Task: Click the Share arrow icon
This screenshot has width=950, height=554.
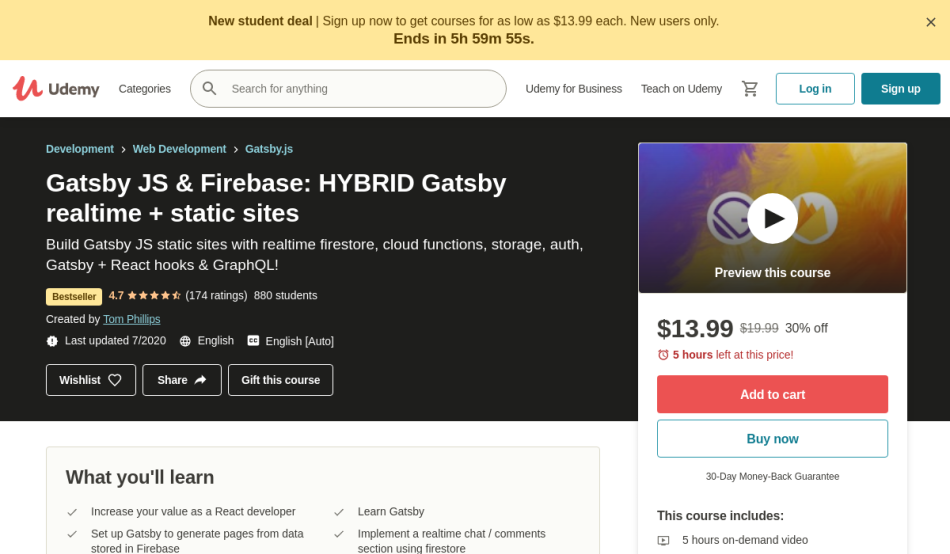Action: 201,380
